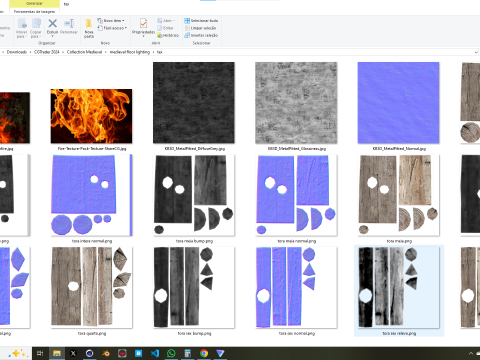Select the KB3D_MetalPitted_Glossiness grey thumbnail

[x=296, y=103]
